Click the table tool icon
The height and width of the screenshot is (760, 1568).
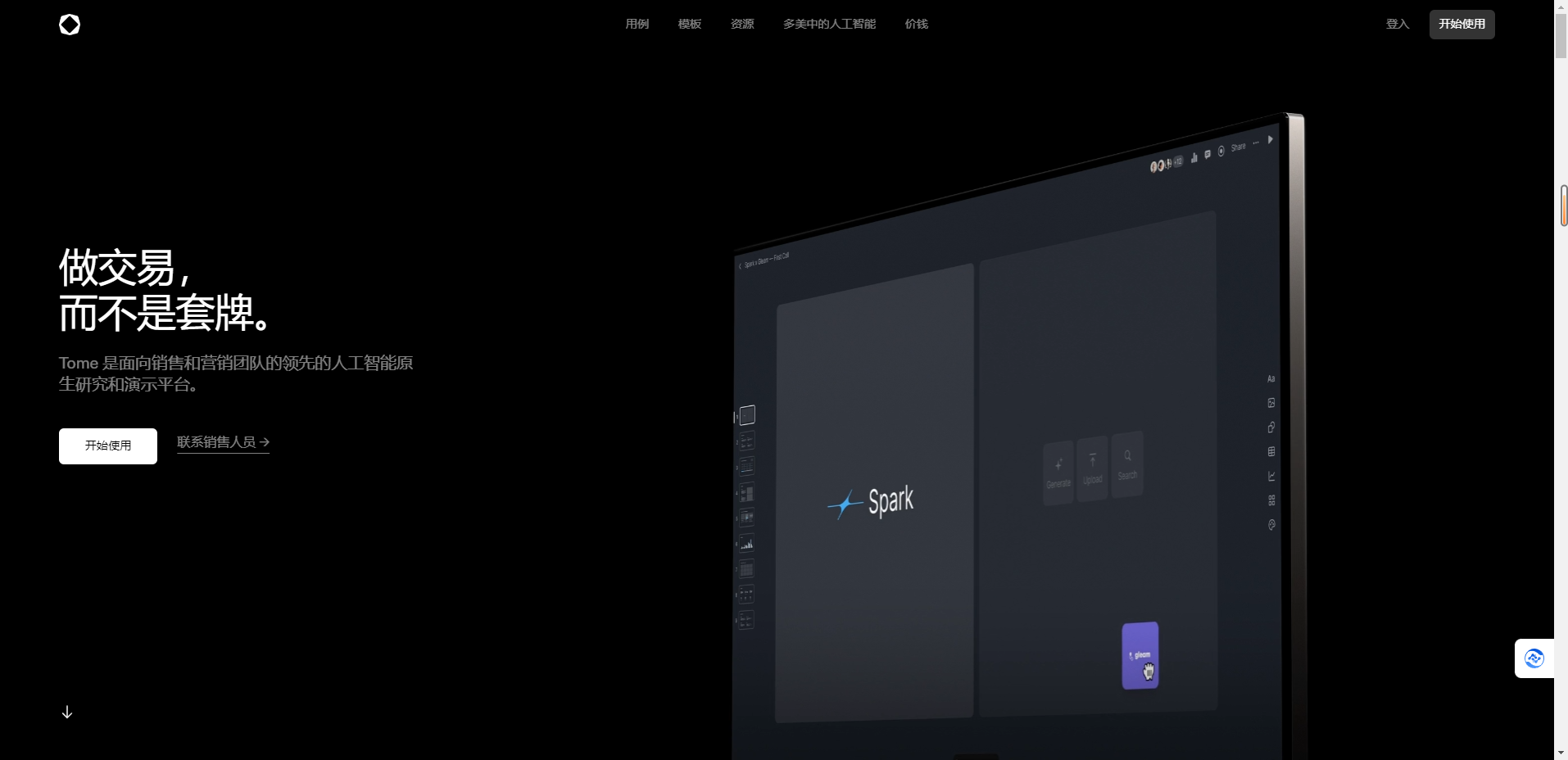point(1271,452)
